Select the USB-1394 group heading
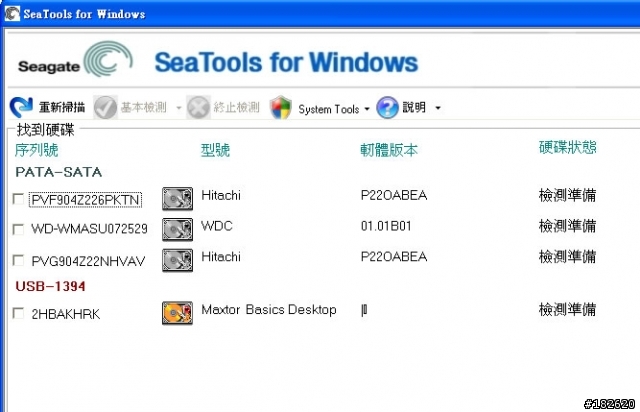The width and height of the screenshot is (640, 412). click(50, 286)
